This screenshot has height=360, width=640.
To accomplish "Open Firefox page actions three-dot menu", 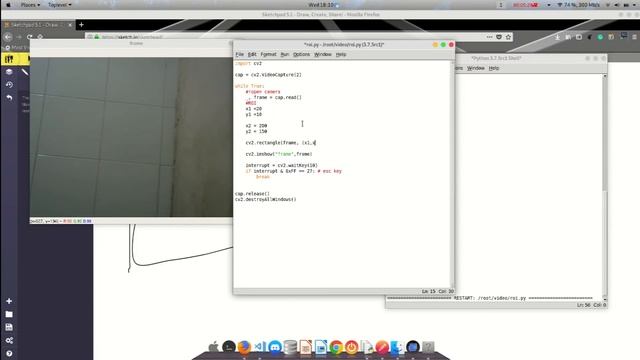I will click(x=489, y=37).
